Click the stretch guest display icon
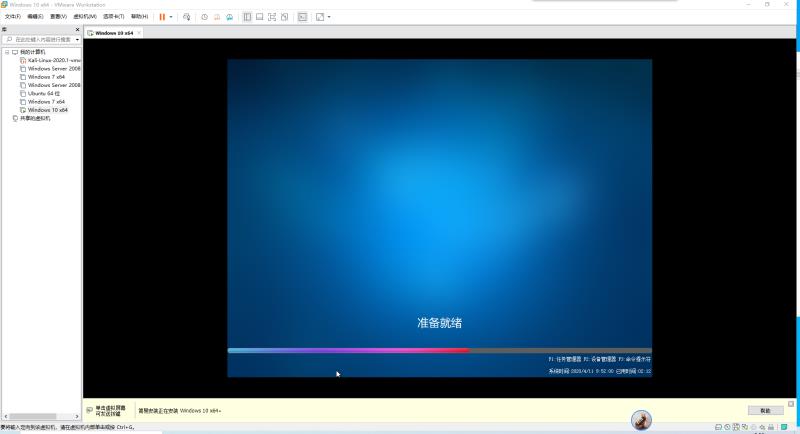This screenshot has width=800, height=434. [x=320, y=17]
